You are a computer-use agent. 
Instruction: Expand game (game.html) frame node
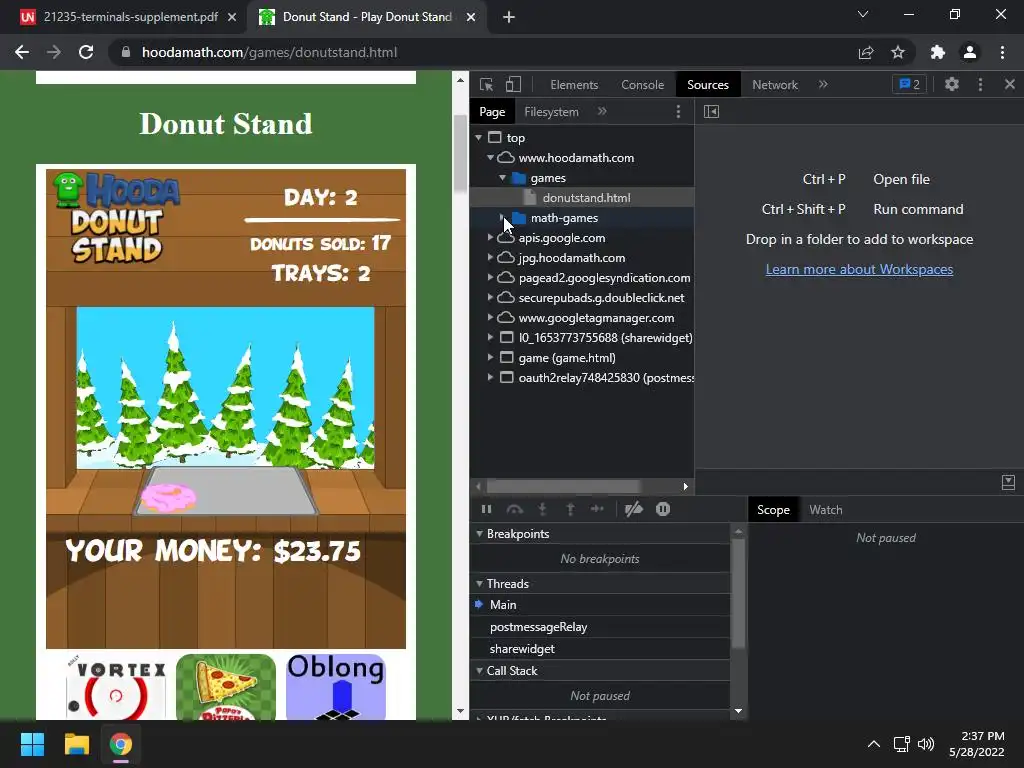(490, 358)
